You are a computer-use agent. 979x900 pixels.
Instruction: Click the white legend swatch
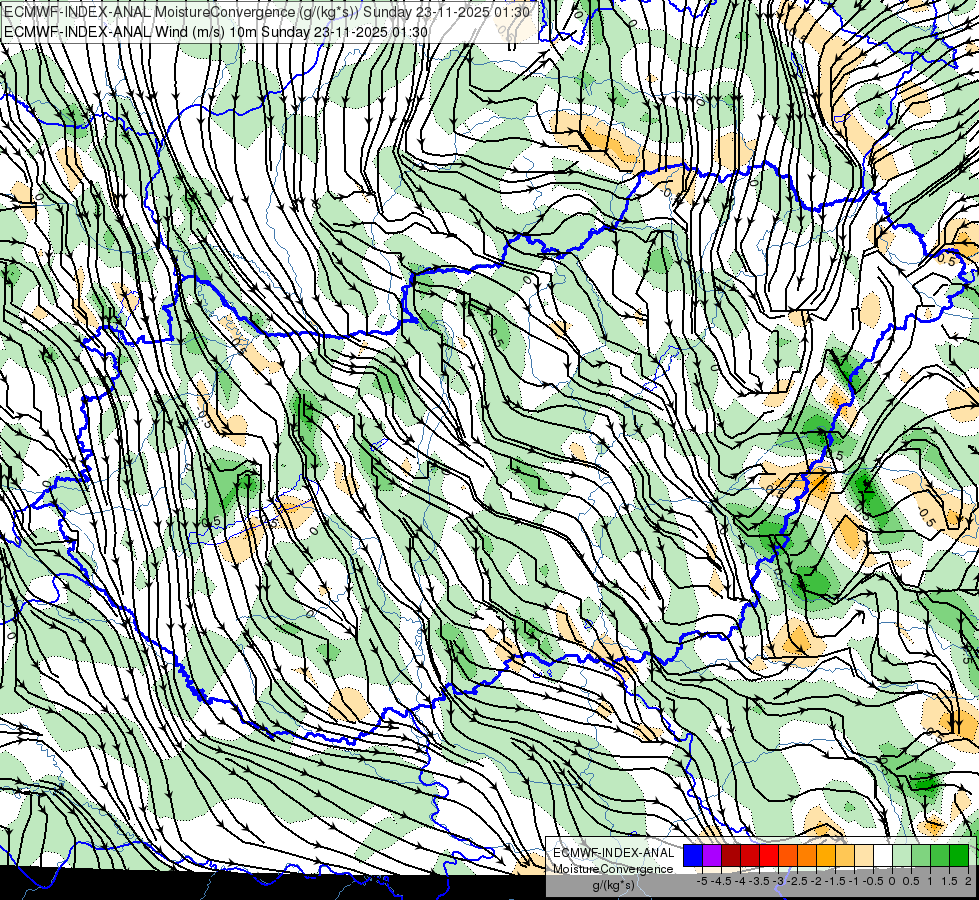(883, 855)
